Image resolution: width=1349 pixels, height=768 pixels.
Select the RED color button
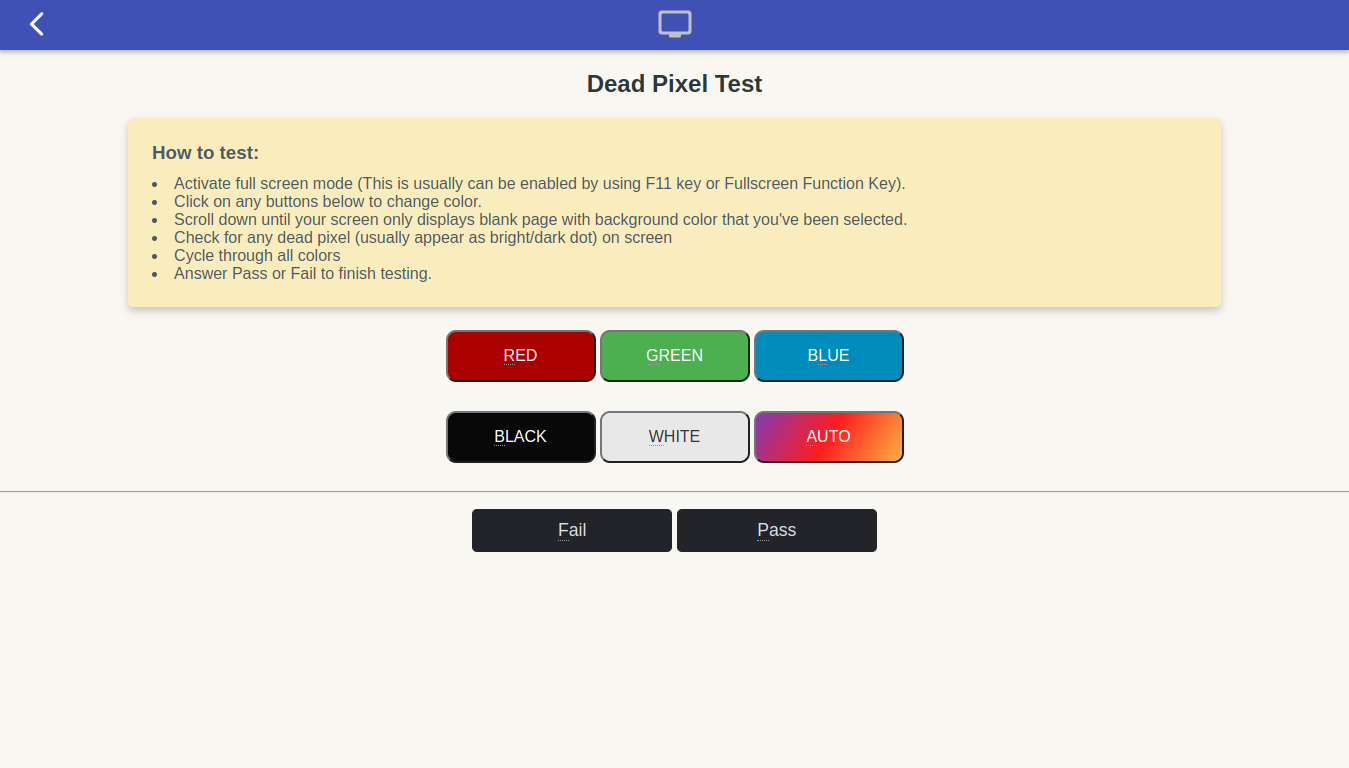521,356
